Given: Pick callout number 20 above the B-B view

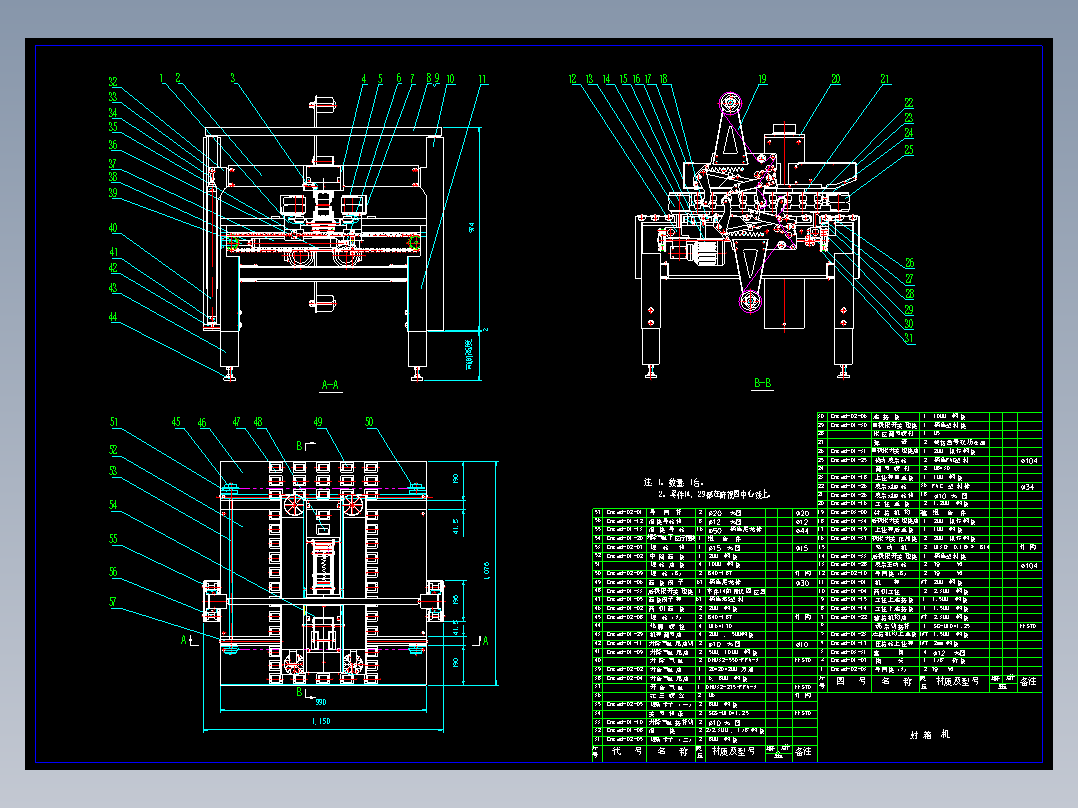Looking at the screenshot, I should point(835,79).
